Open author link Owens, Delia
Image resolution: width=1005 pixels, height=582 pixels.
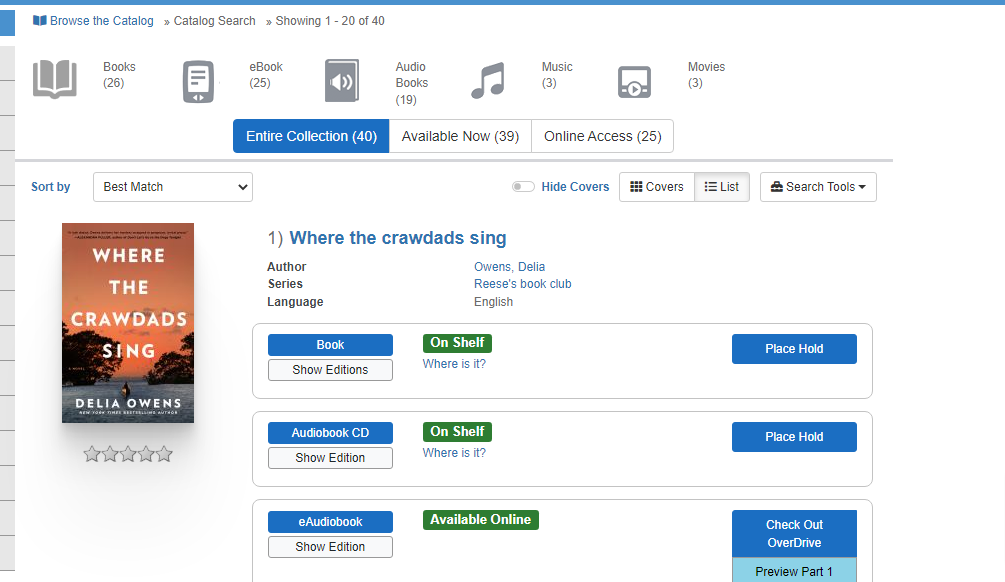[x=509, y=267]
